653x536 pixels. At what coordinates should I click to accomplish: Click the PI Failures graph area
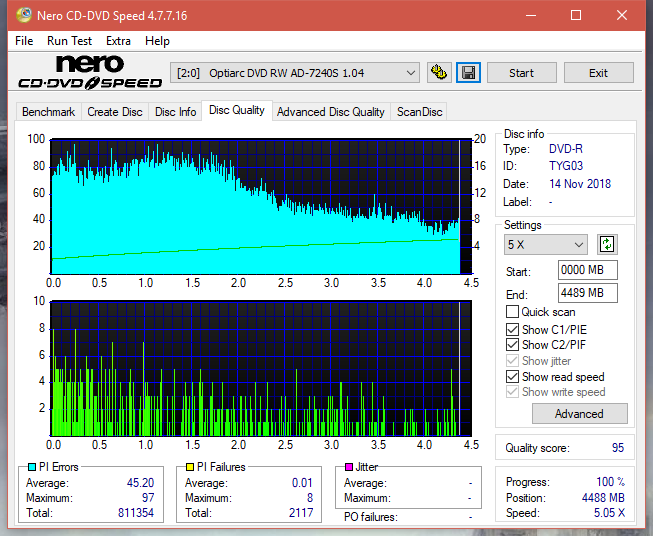pos(261,369)
